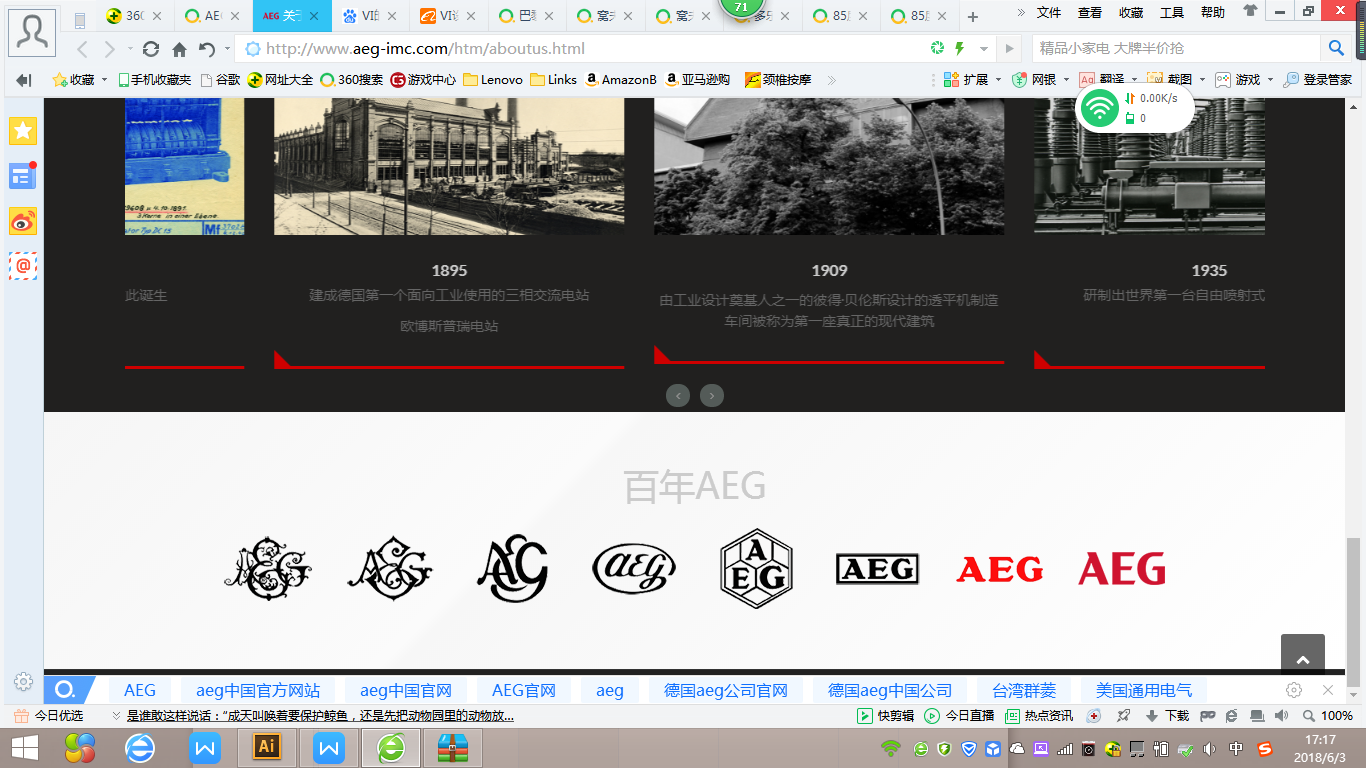The height and width of the screenshot is (768, 1366).
Task: Click the browser back arrow
Action: 83,49
